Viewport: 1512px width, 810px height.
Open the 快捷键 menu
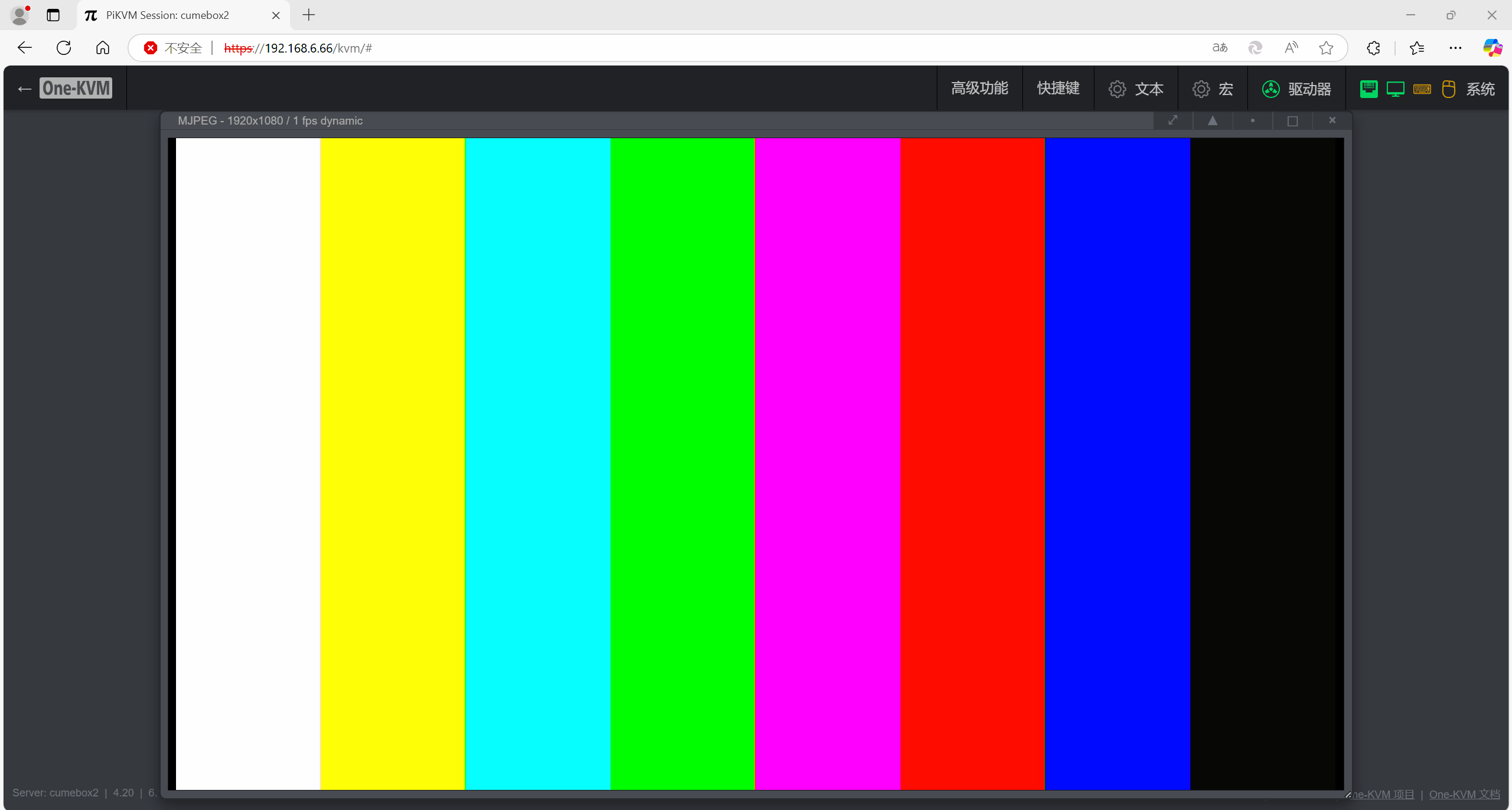1058,89
